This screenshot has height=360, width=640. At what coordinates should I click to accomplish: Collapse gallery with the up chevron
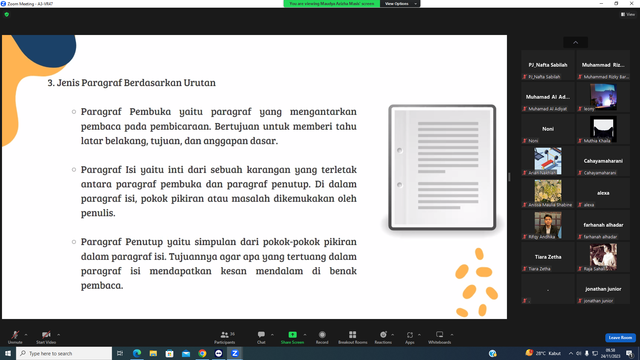tap(576, 42)
